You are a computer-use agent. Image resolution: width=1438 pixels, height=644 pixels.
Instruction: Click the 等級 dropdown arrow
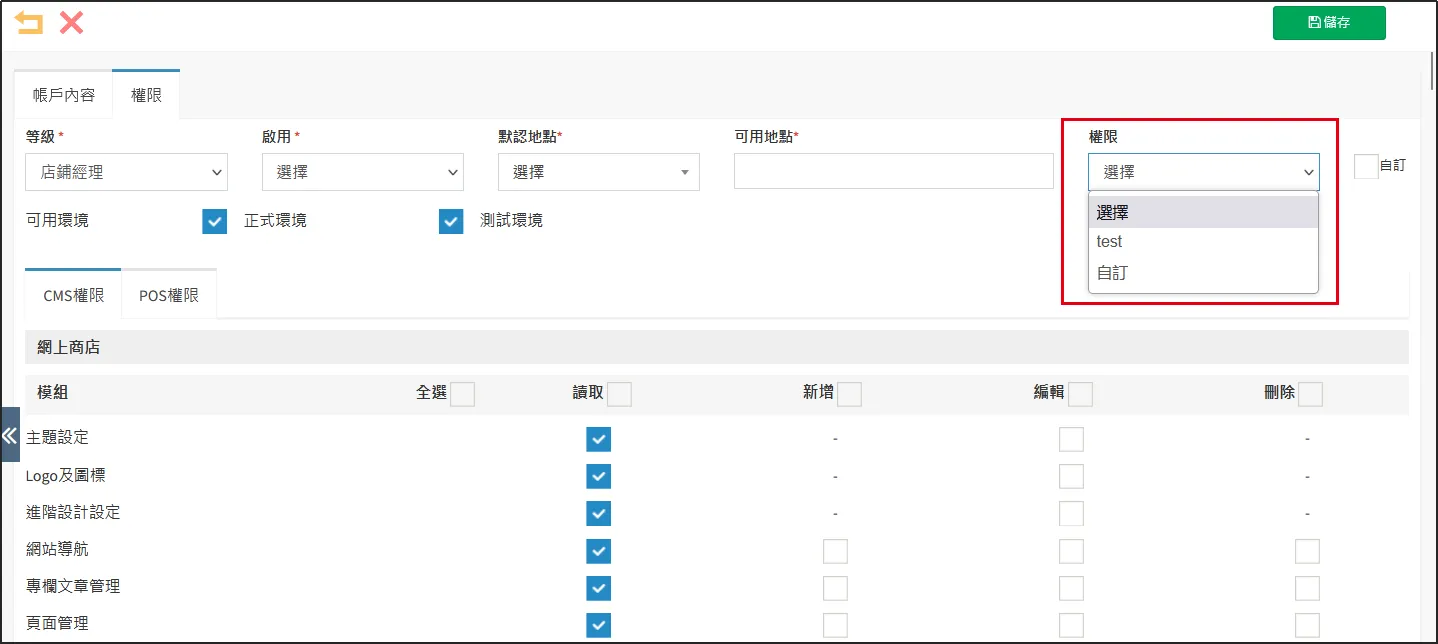pyautogui.click(x=216, y=171)
